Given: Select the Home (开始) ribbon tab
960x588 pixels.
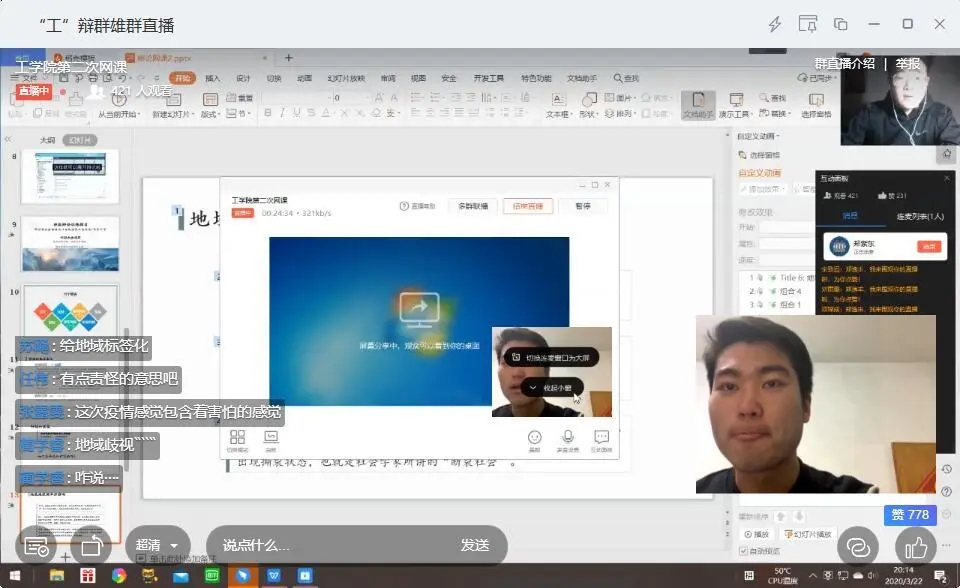Looking at the screenshot, I should pyautogui.click(x=182, y=78).
